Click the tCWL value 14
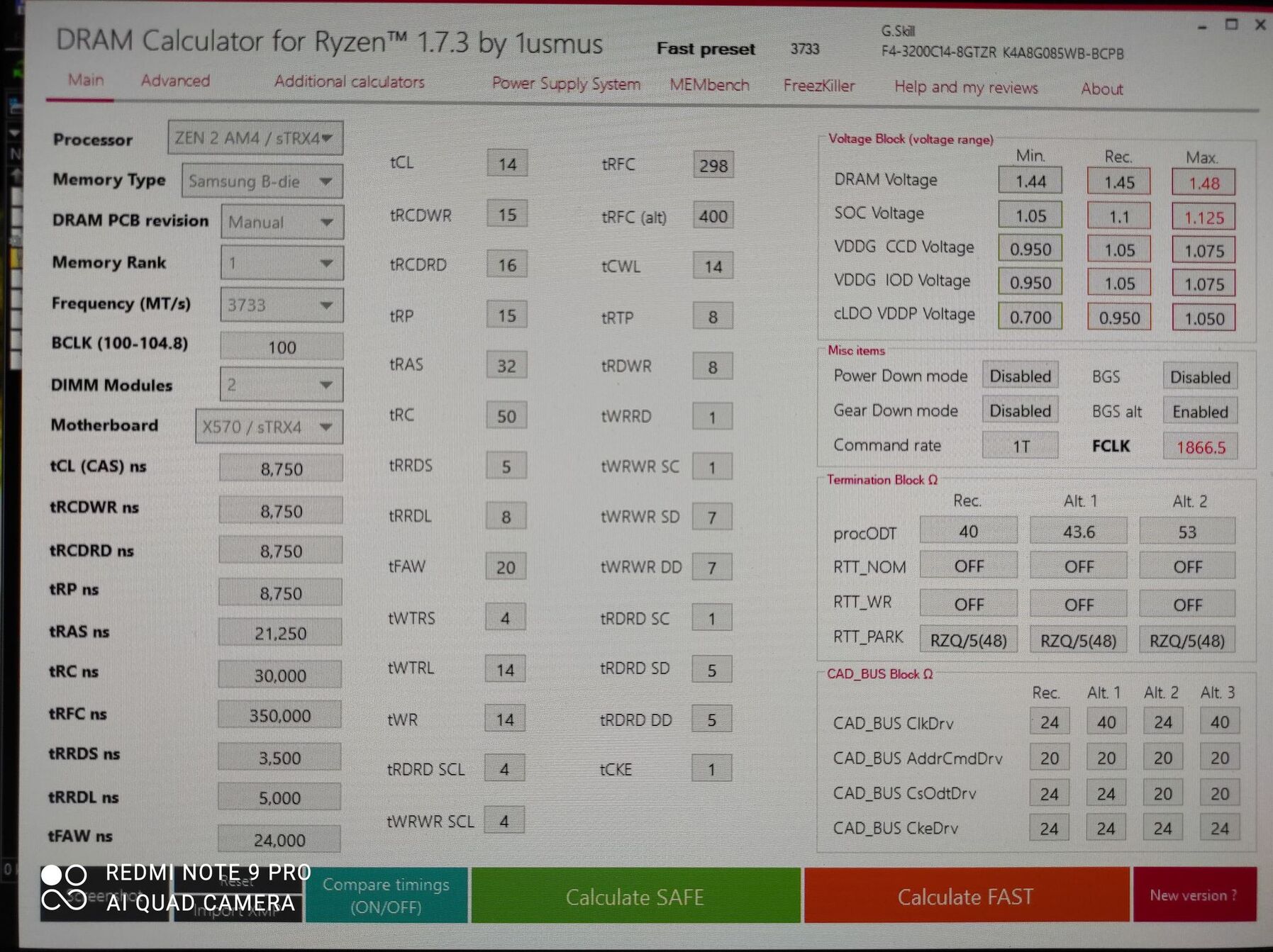This screenshot has width=1273, height=952. (713, 266)
